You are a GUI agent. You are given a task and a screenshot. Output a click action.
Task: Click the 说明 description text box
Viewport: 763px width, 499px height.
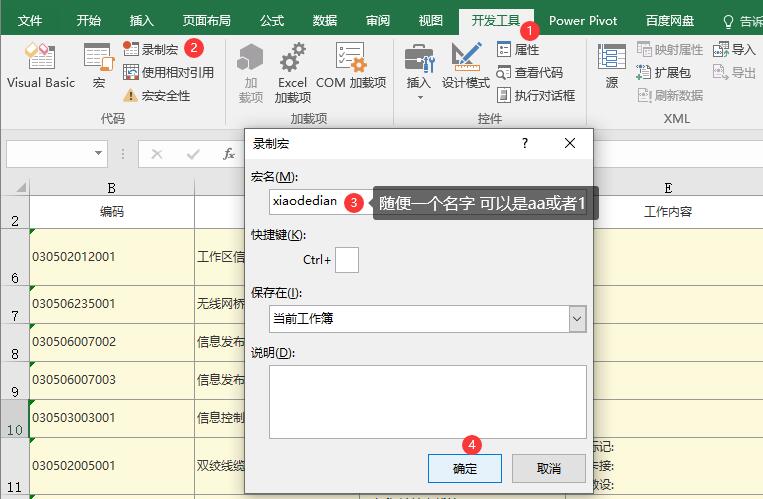[x=427, y=401]
